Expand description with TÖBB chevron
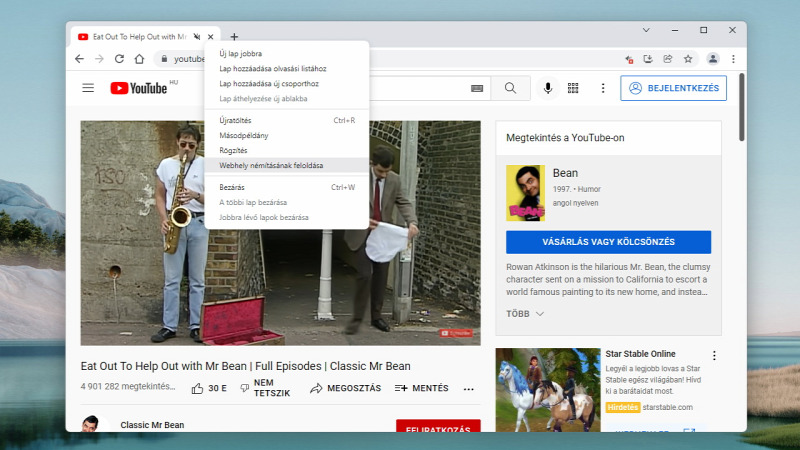 point(525,314)
